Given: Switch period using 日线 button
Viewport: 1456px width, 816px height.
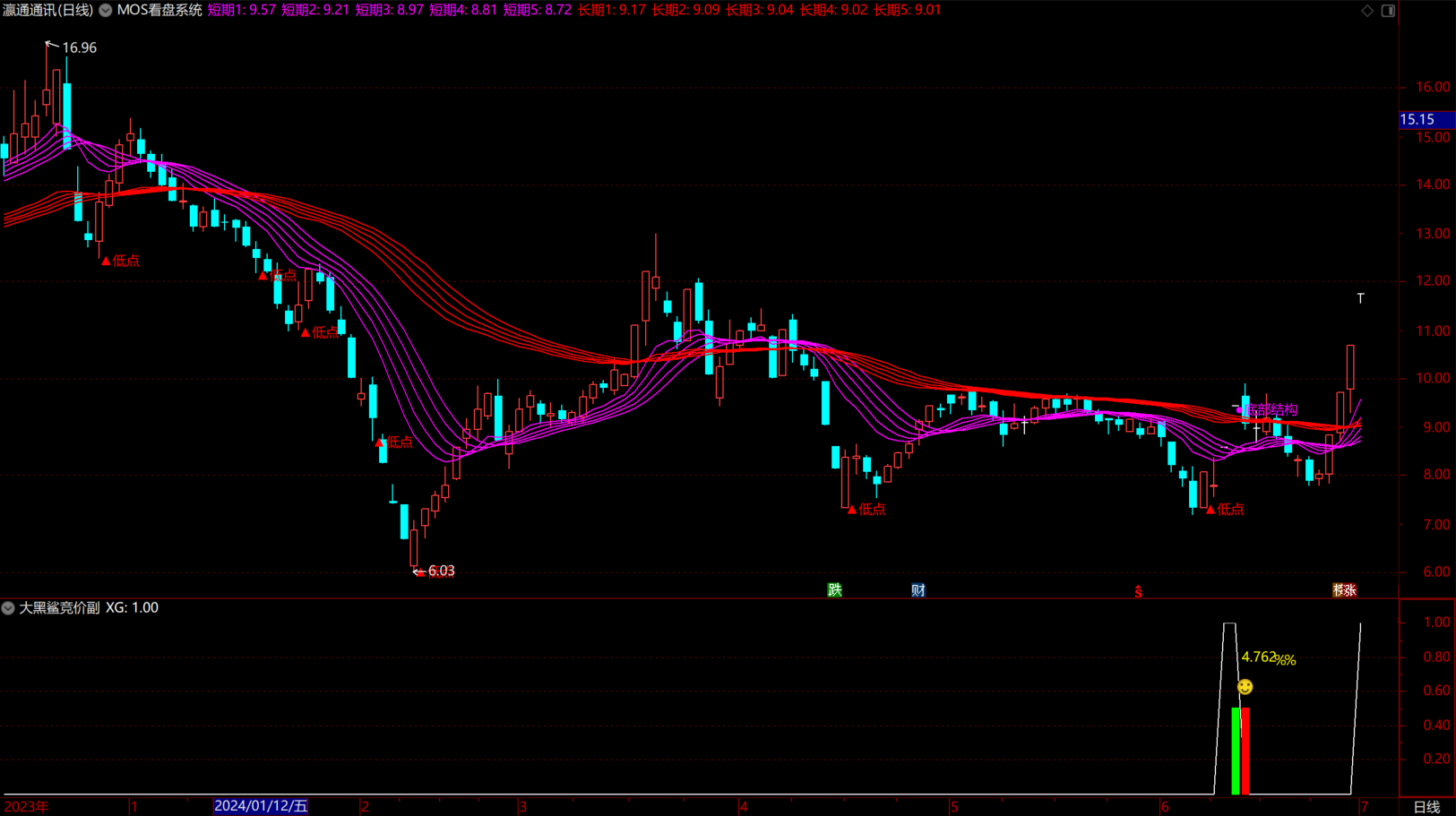Looking at the screenshot, I should pos(1426,807).
